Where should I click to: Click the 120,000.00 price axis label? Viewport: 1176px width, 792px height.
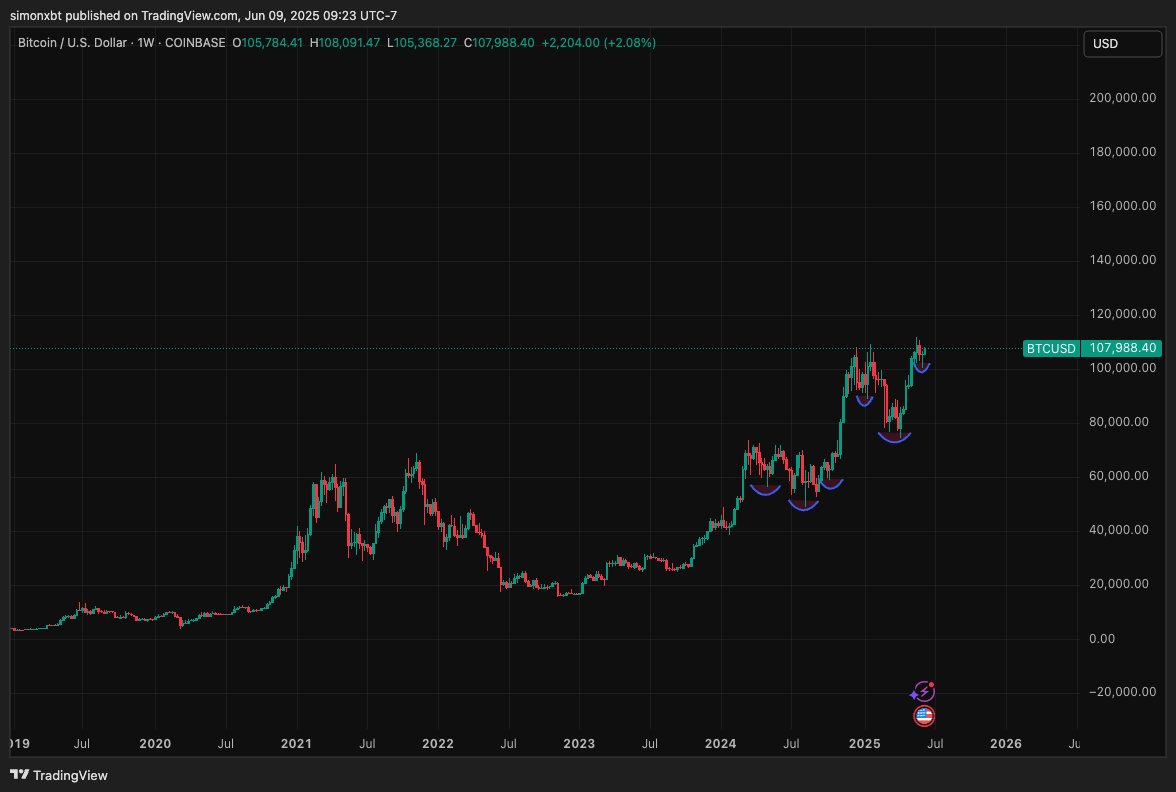pos(1122,314)
